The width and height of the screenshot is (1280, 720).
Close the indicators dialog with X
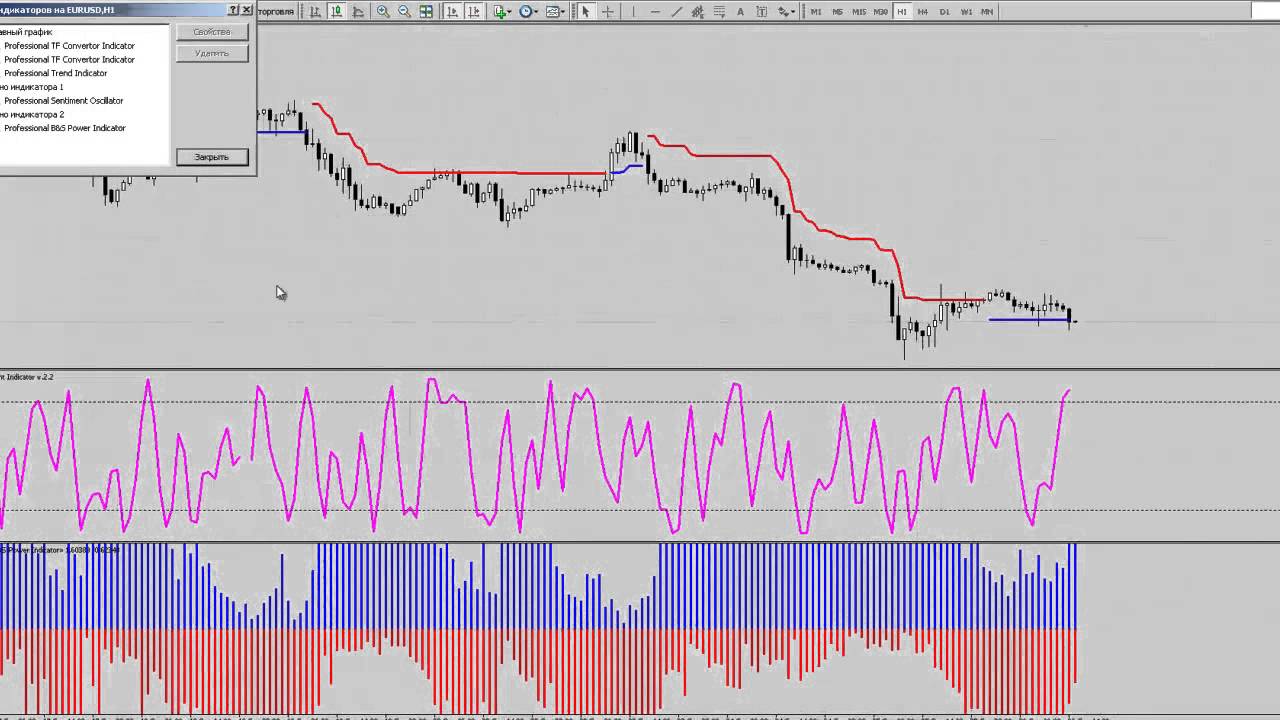[247, 10]
